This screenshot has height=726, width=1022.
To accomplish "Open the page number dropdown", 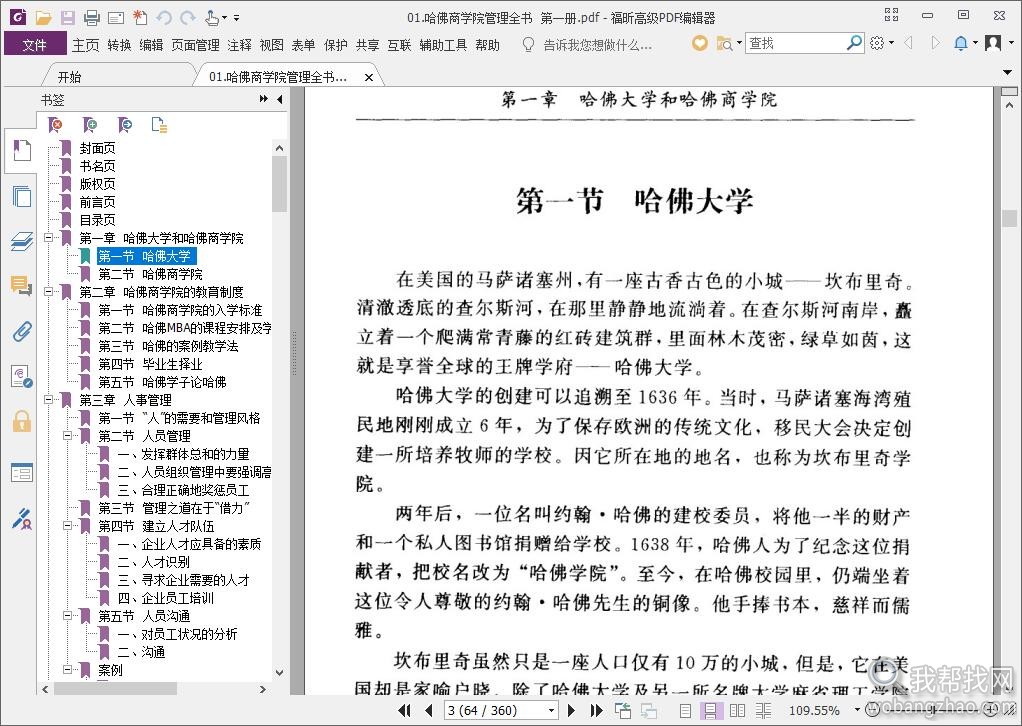I will pos(551,710).
